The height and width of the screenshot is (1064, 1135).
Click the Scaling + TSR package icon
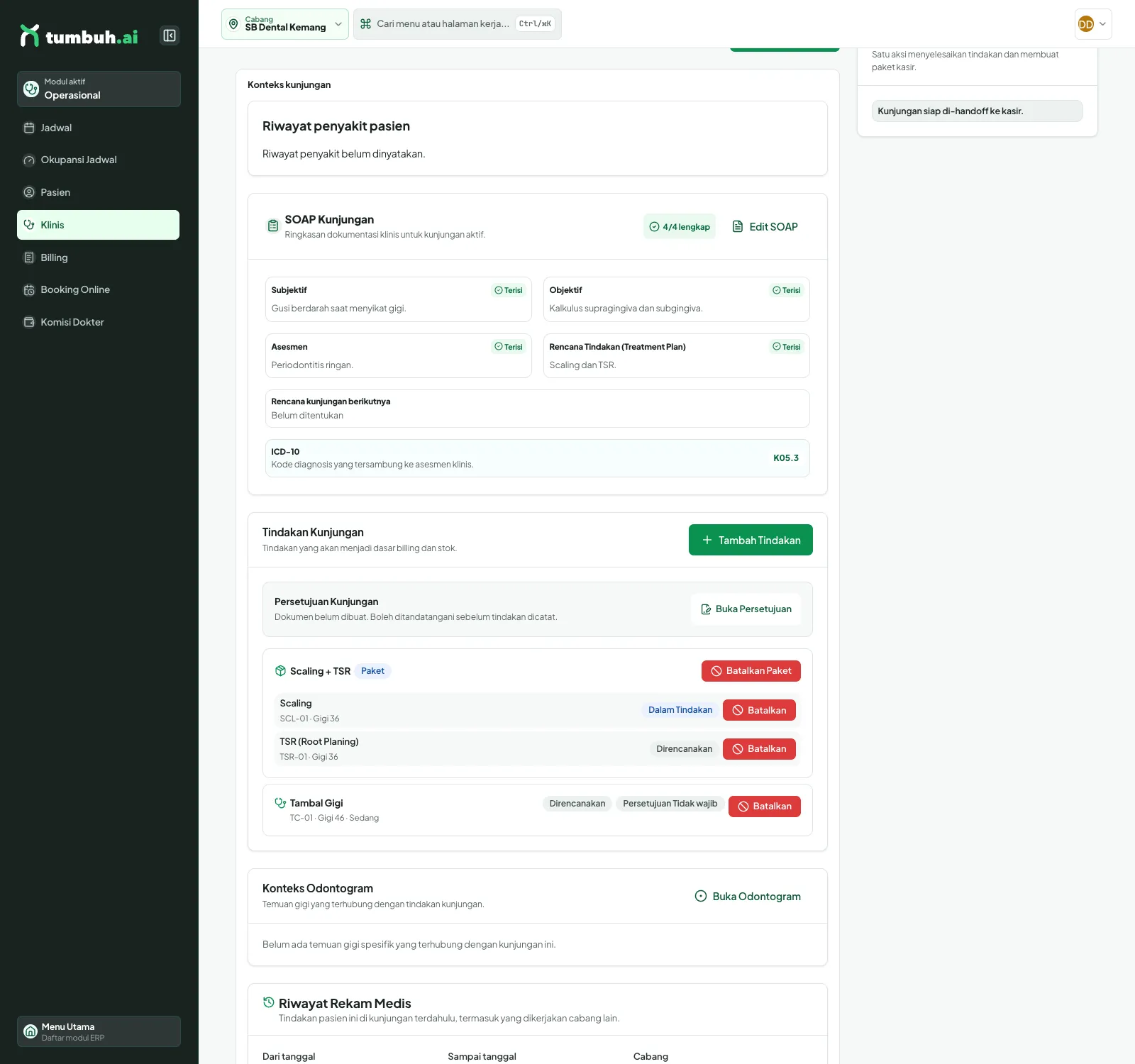point(281,671)
